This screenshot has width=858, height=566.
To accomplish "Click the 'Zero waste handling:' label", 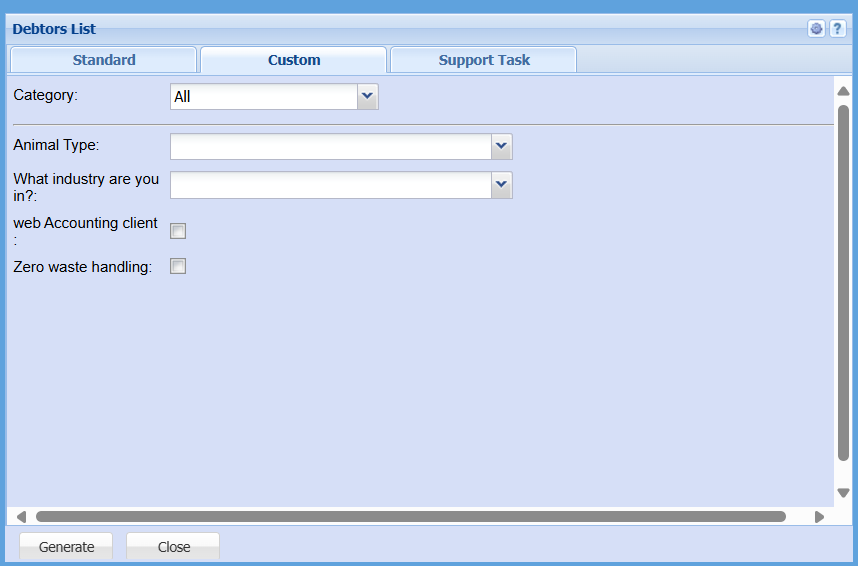I will click(83, 267).
